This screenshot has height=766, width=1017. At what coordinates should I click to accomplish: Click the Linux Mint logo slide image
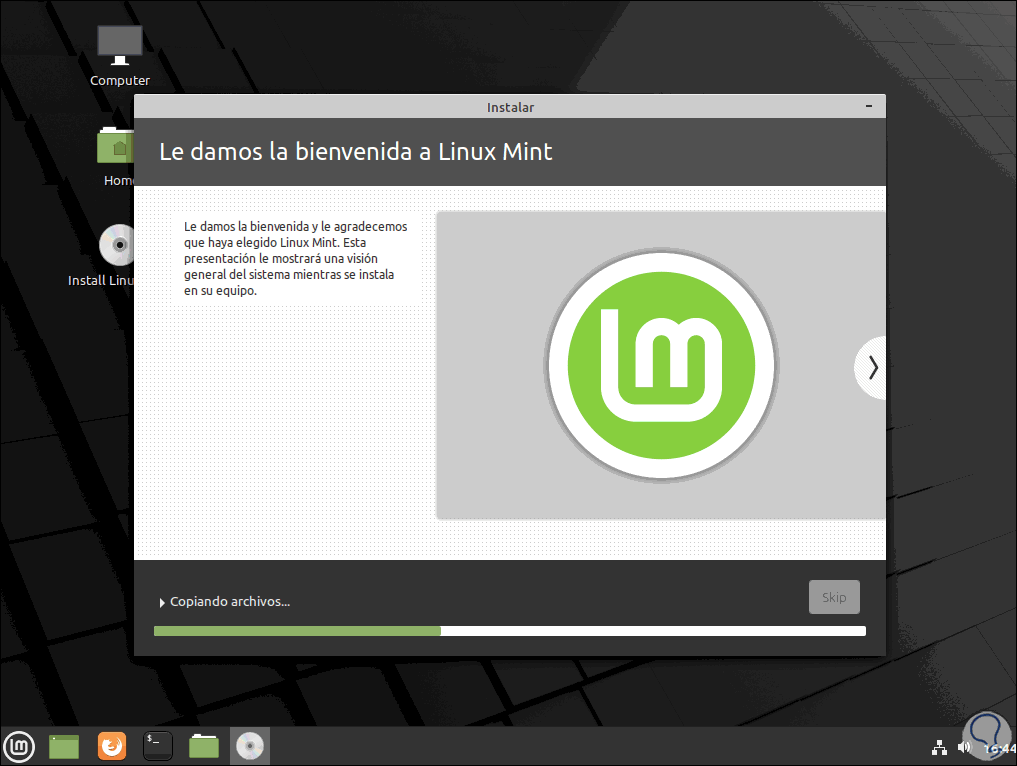coord(661,365)
